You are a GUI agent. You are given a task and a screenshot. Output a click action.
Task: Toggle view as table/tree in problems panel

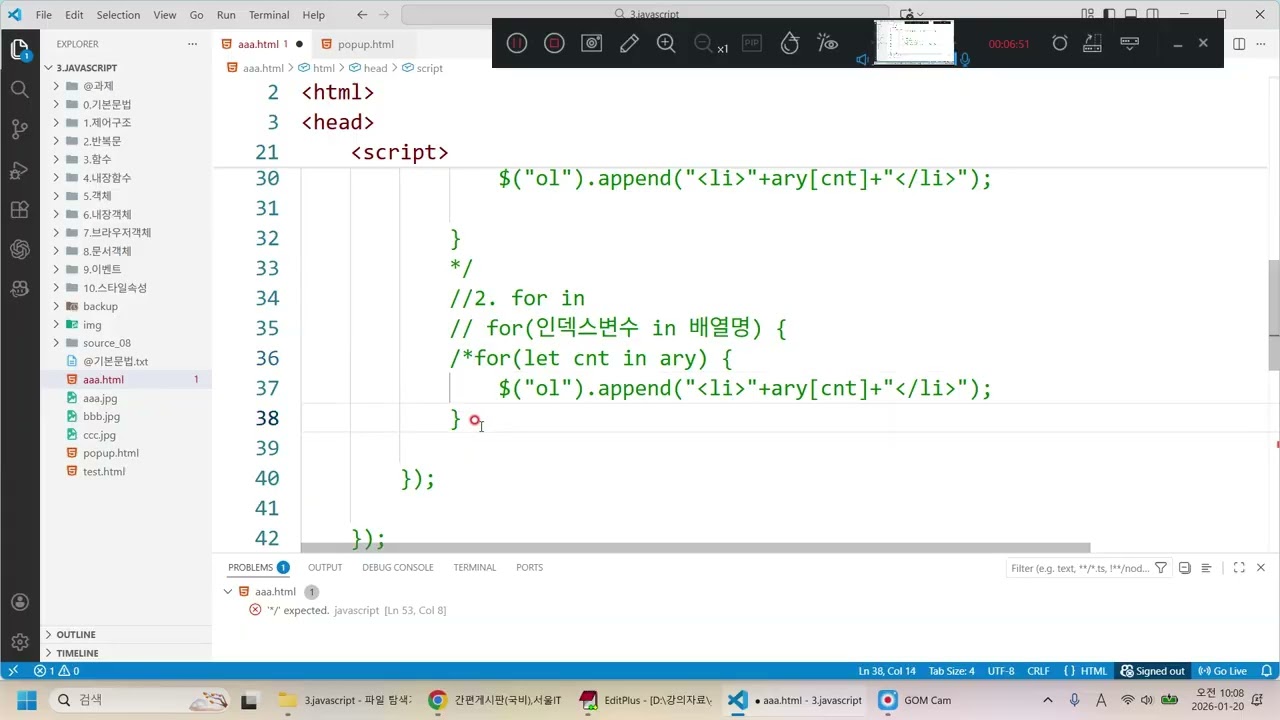(1206, 568)
